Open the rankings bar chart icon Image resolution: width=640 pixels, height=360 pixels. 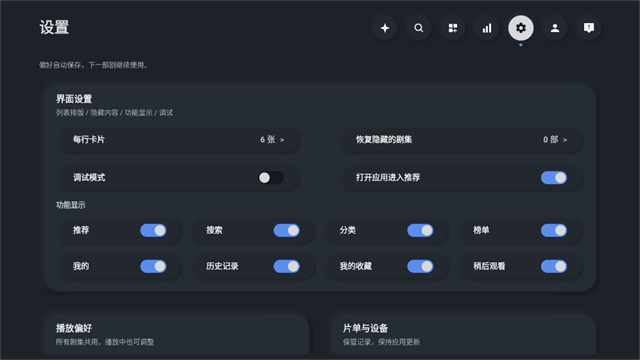click(487, 28)
